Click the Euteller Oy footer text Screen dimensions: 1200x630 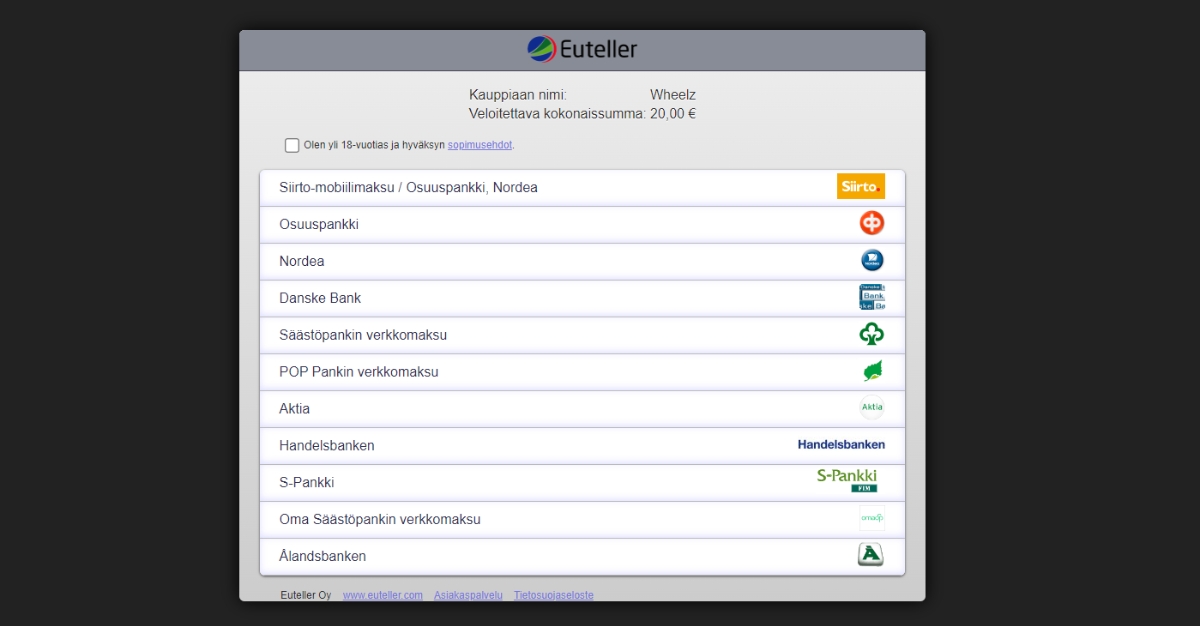pyautogui.click(x=306, y=595)
